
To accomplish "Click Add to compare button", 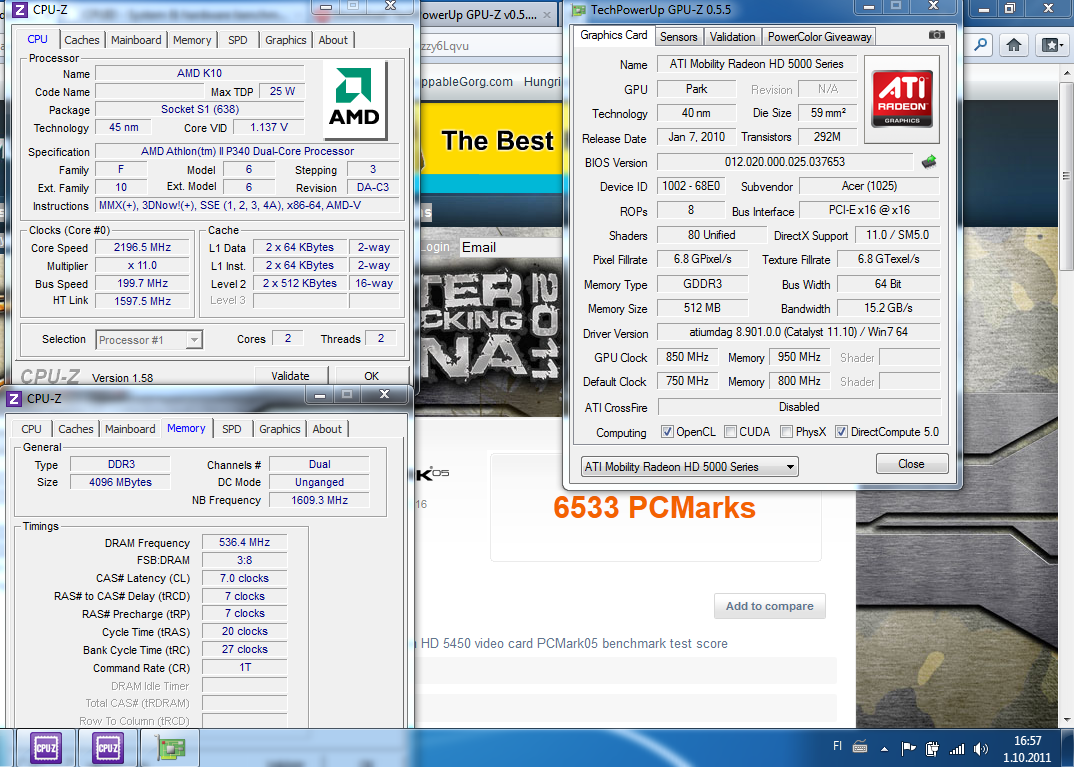I will (770, 606).
